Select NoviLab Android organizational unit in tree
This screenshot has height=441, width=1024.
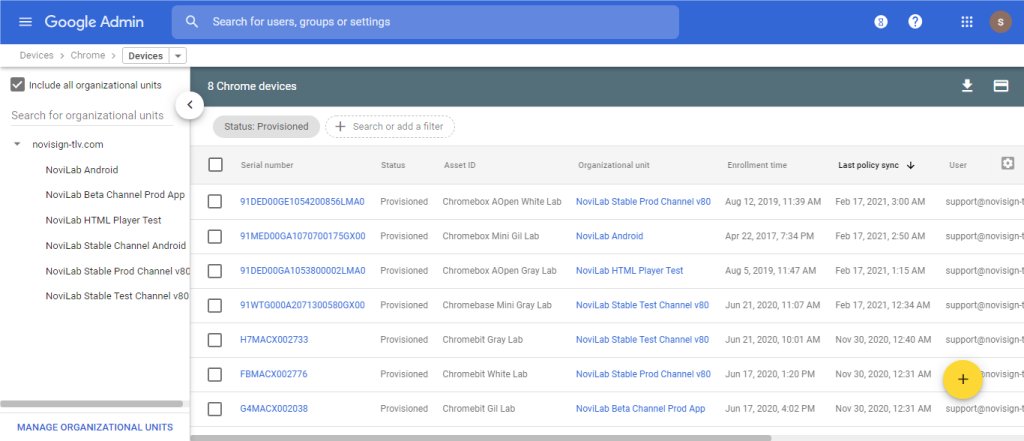[82, 170]
